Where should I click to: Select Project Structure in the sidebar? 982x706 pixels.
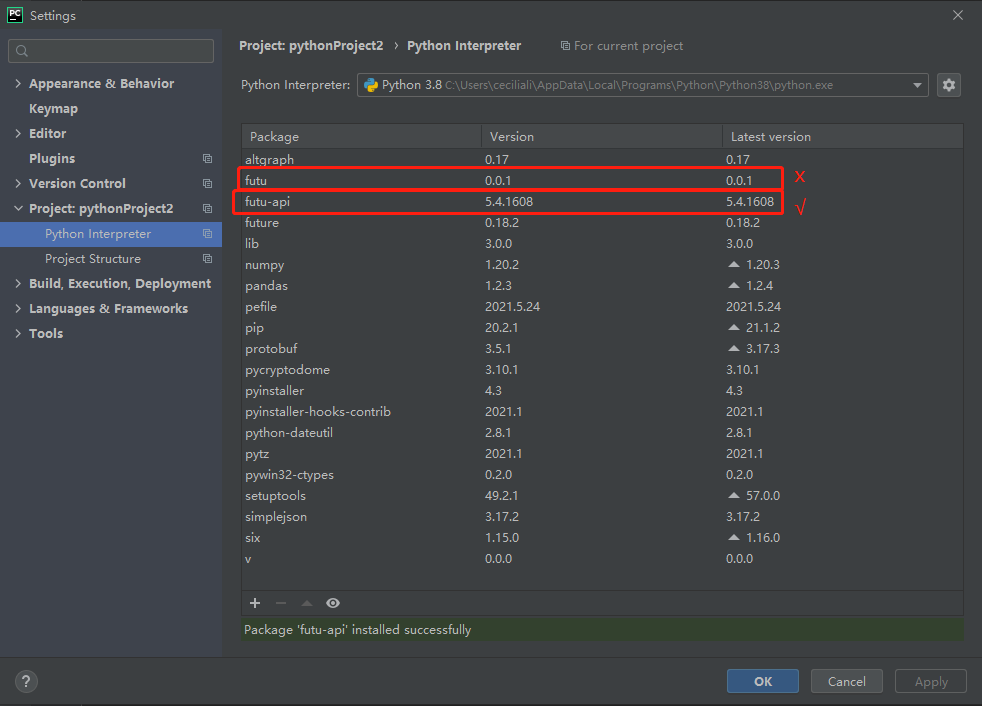point(93,259)
